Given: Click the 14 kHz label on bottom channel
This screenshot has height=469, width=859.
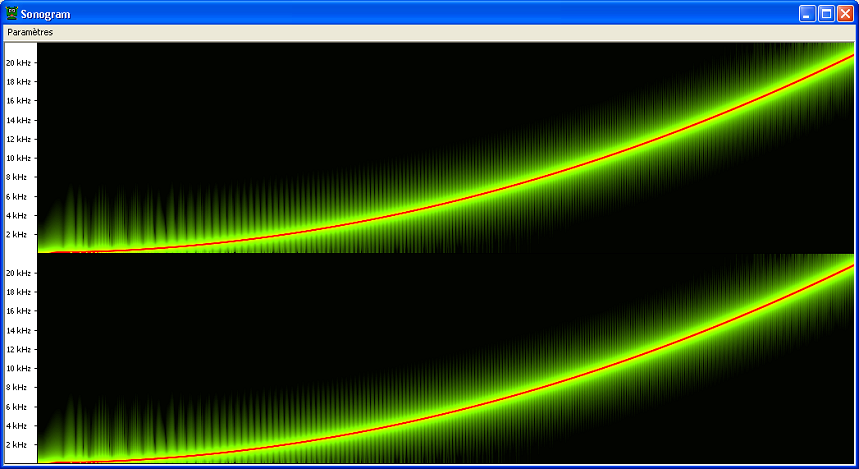Looking at the screenshot, I should coord(18,330).
